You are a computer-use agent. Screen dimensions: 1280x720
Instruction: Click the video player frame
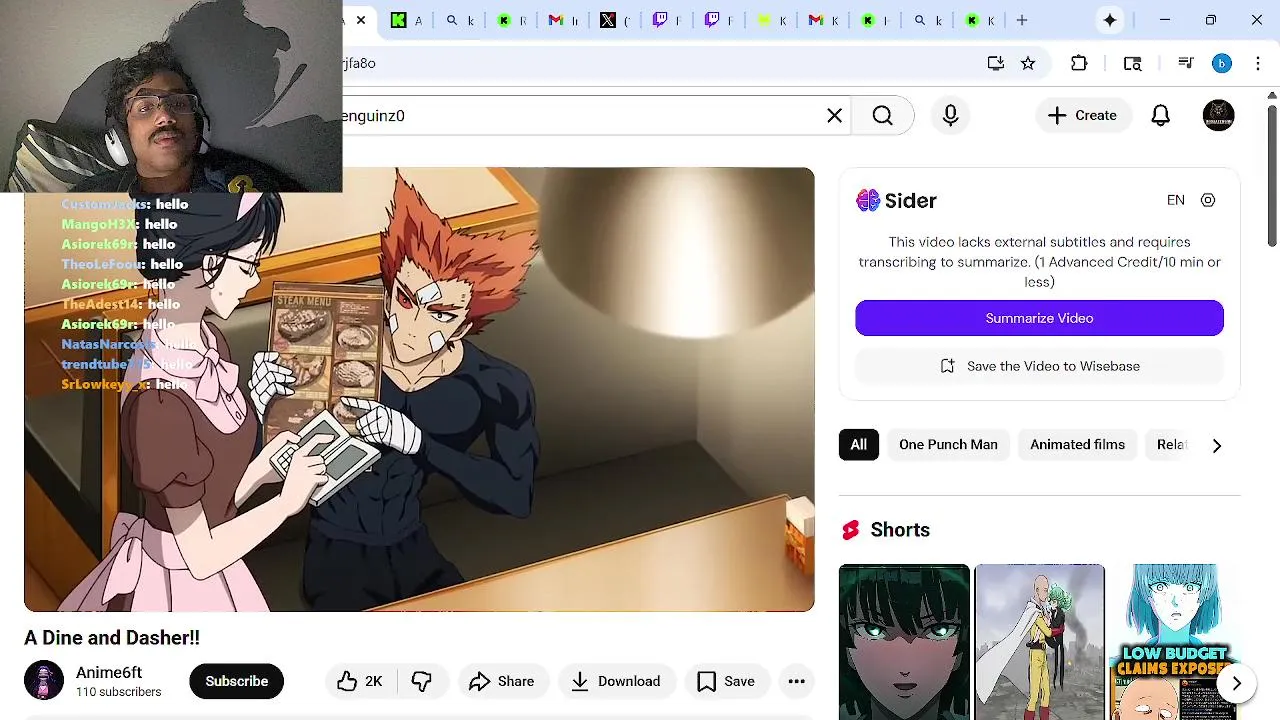[x=419, y=389]
